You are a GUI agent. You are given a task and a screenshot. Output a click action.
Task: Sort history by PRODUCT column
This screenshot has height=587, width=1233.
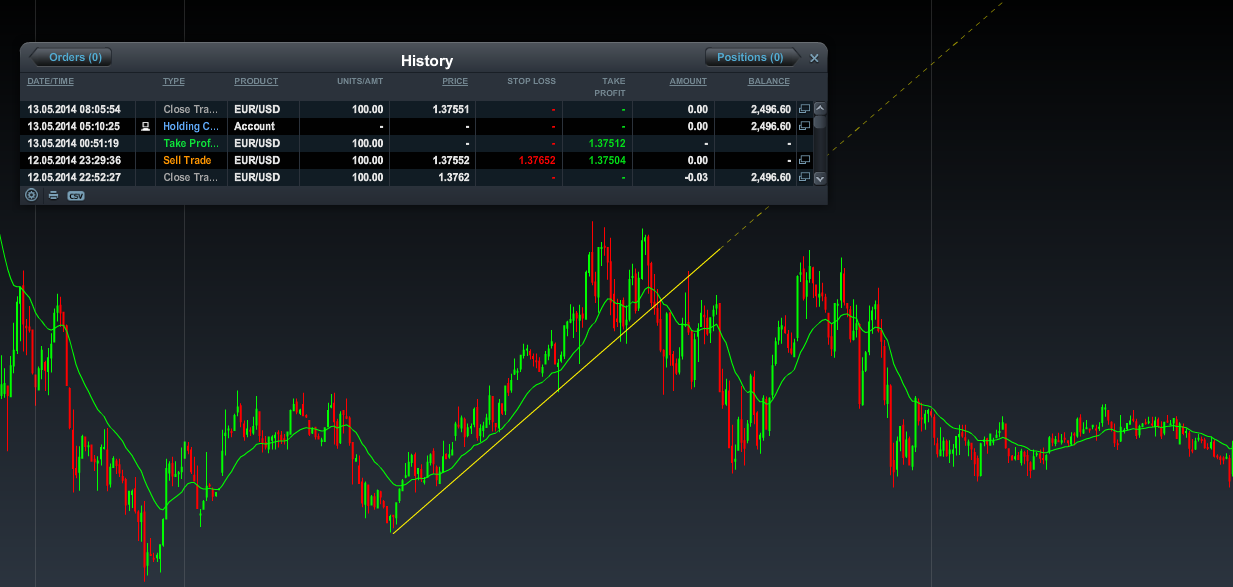(x=256, y=81)
